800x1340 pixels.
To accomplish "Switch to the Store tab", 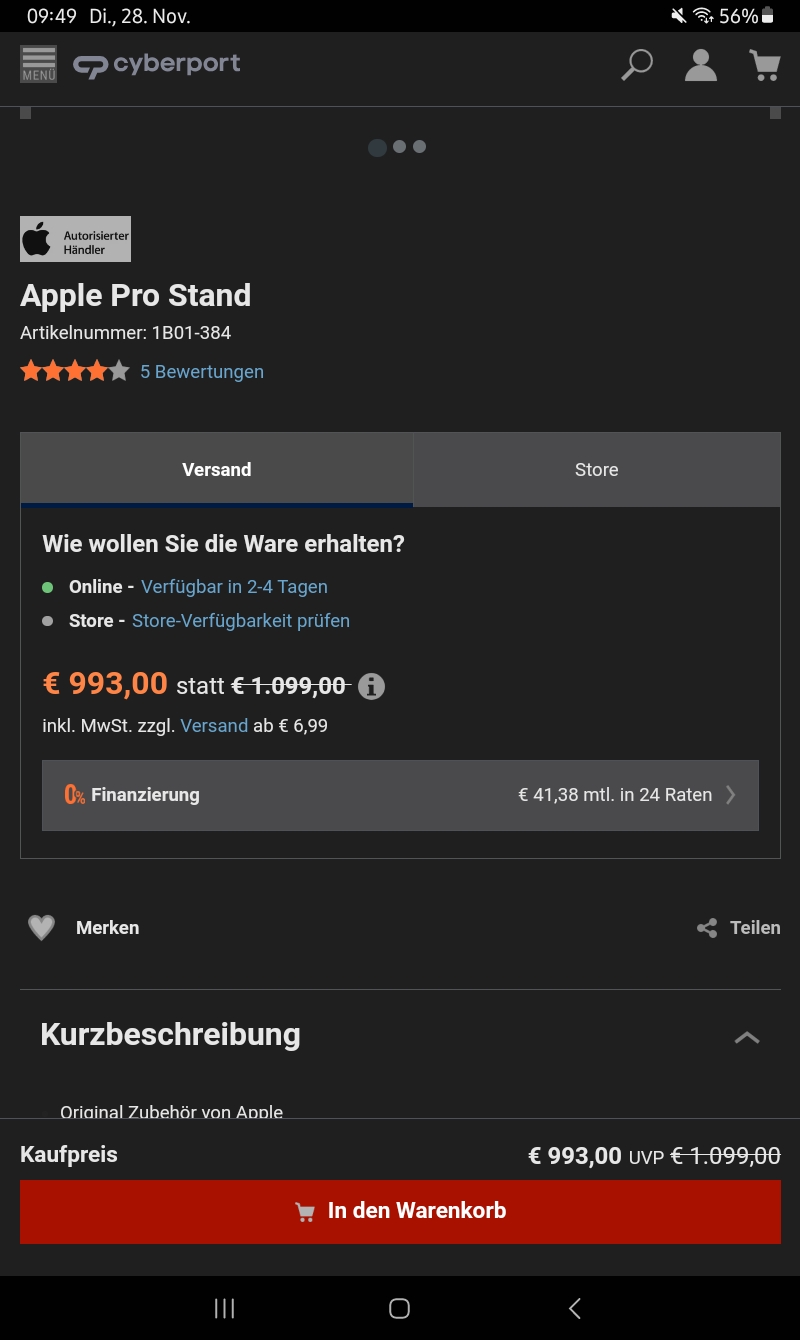I will [x=597, y=469].
